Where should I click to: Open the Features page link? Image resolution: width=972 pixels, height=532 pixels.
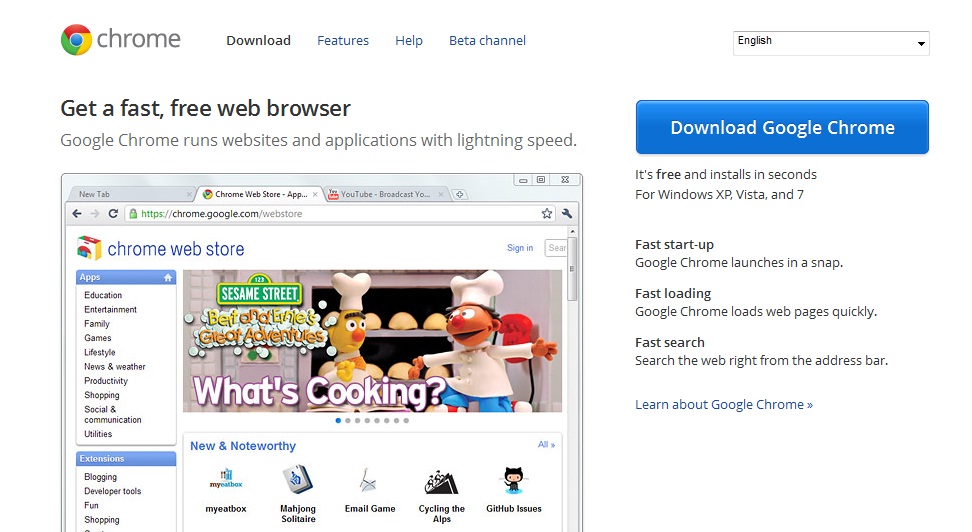343,40
